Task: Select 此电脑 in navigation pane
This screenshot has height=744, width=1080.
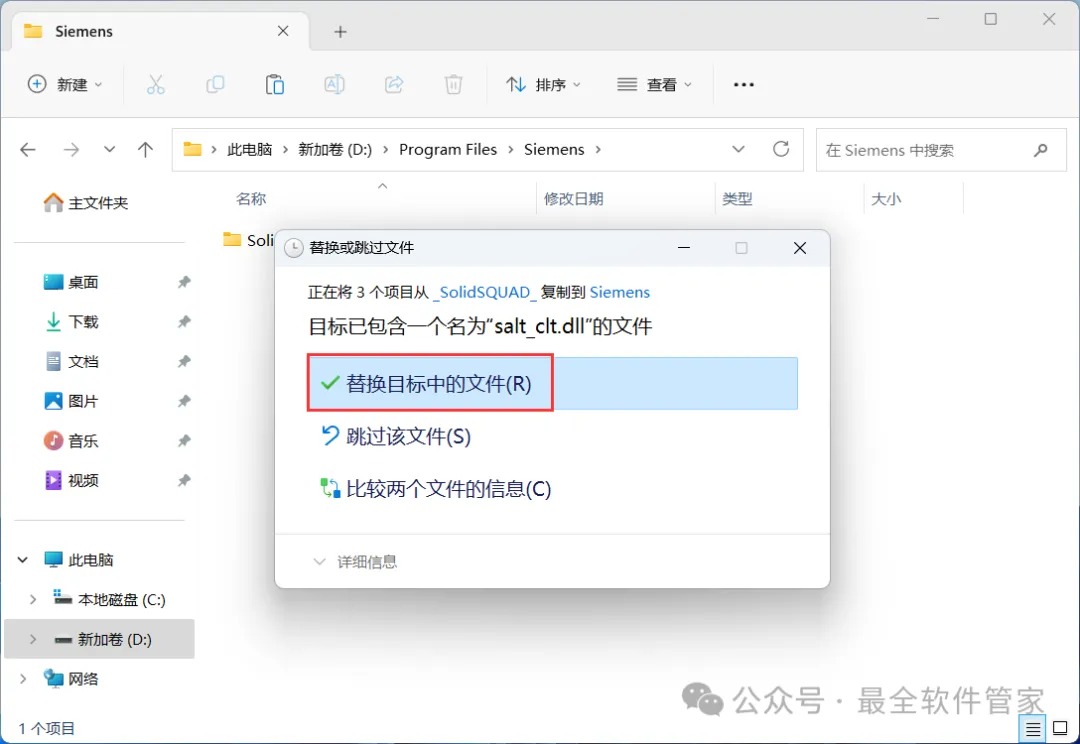Action: coord(79,560)
